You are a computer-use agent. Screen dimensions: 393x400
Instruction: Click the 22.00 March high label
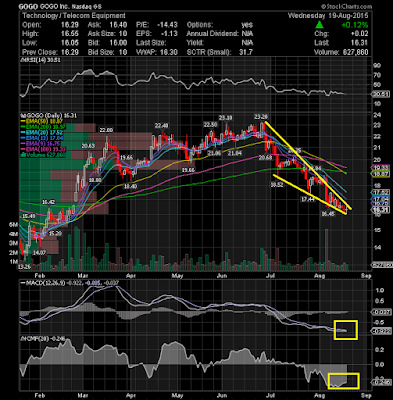click(106, 130)
